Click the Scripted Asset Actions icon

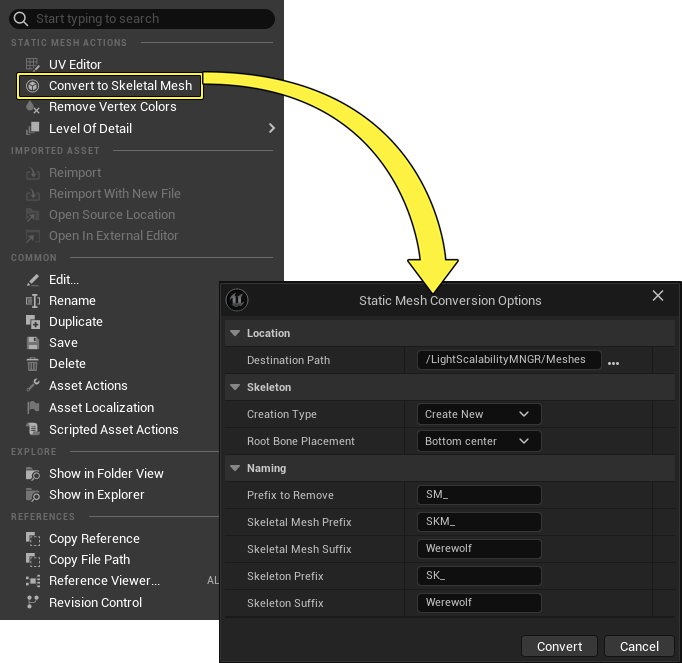[x=33, y=429]
